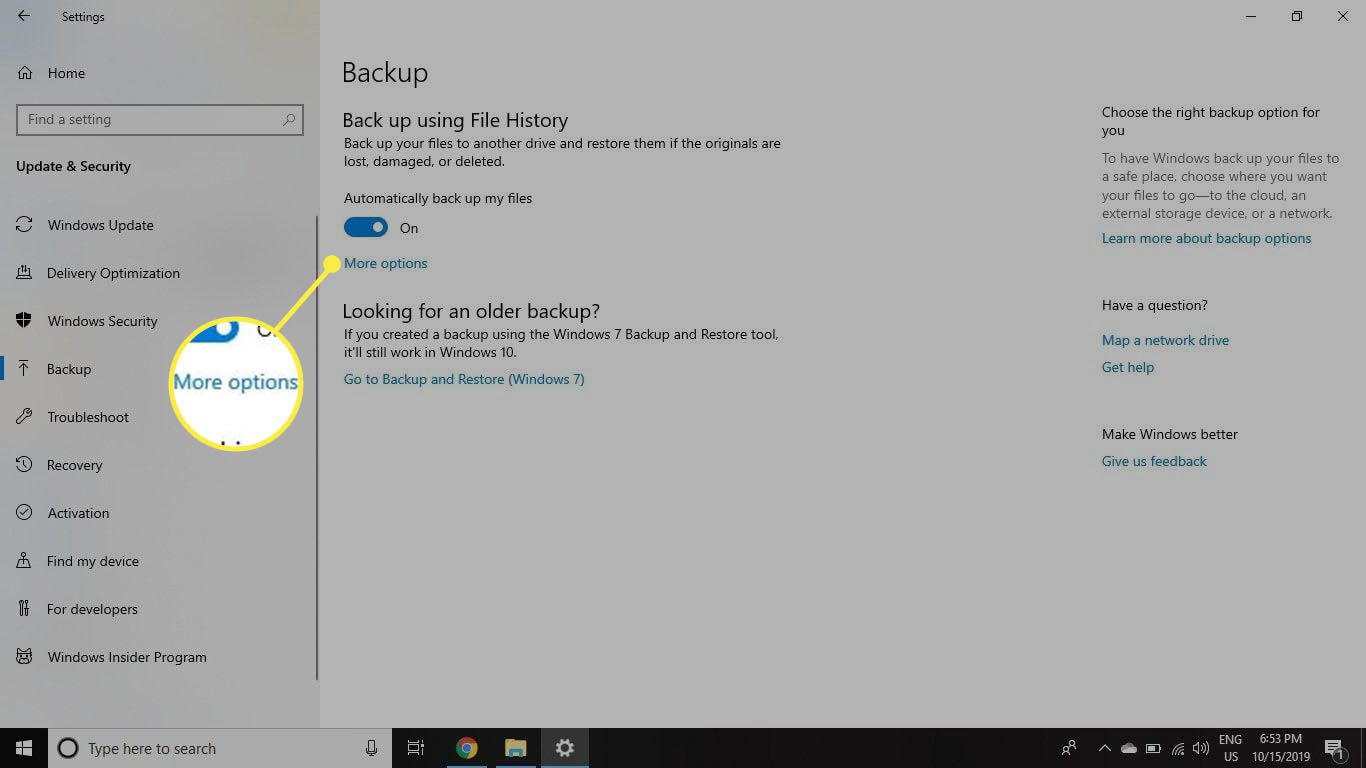This screenshot has height=768, width=1366.
Task: Click the magnifier icon in Find a setting
Action: (x=289, y=119)
